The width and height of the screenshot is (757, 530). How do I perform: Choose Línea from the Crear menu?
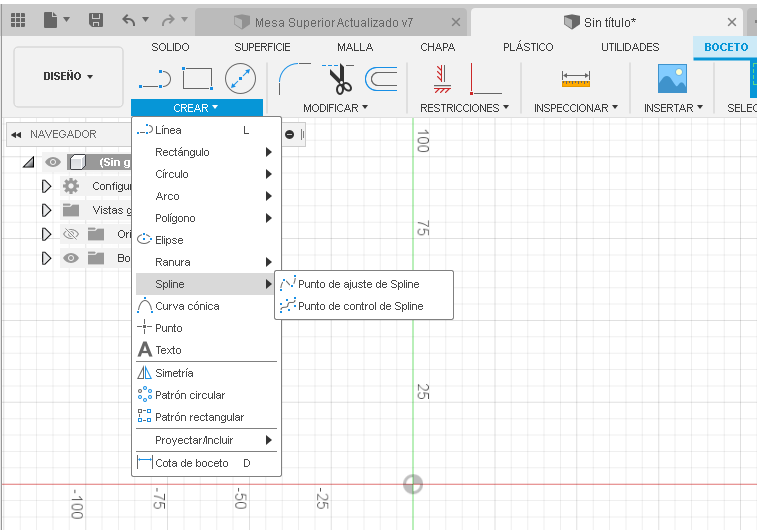[x=207, y=130]
